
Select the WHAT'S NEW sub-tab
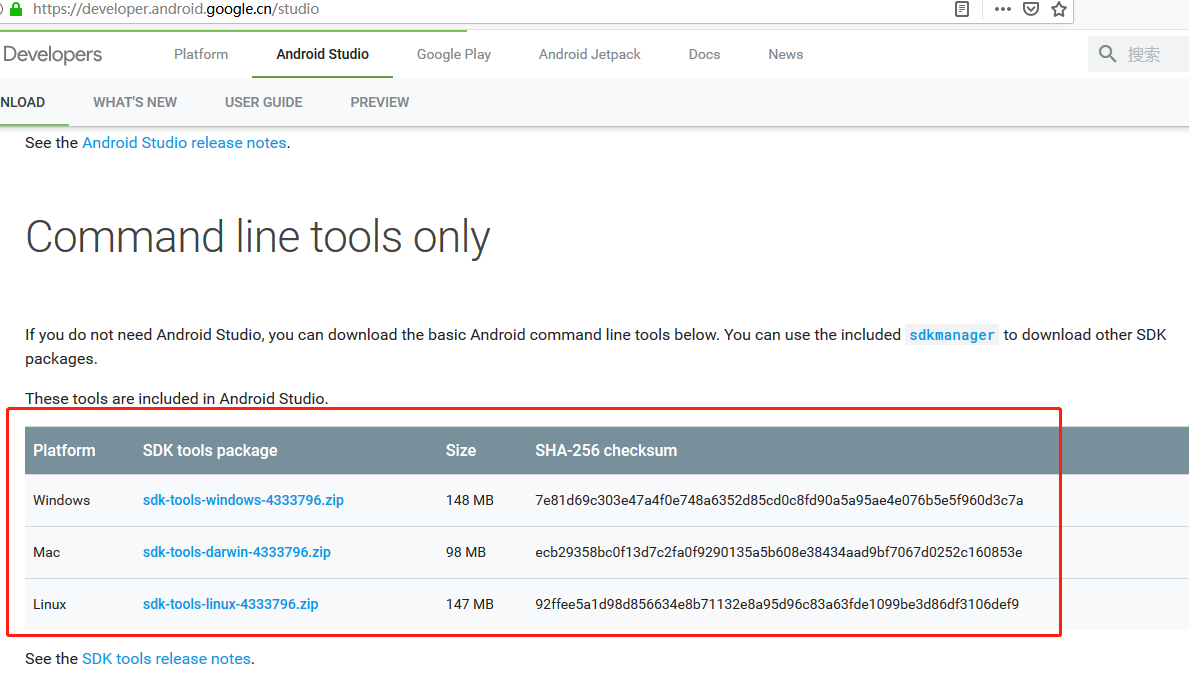click(135, 102)
